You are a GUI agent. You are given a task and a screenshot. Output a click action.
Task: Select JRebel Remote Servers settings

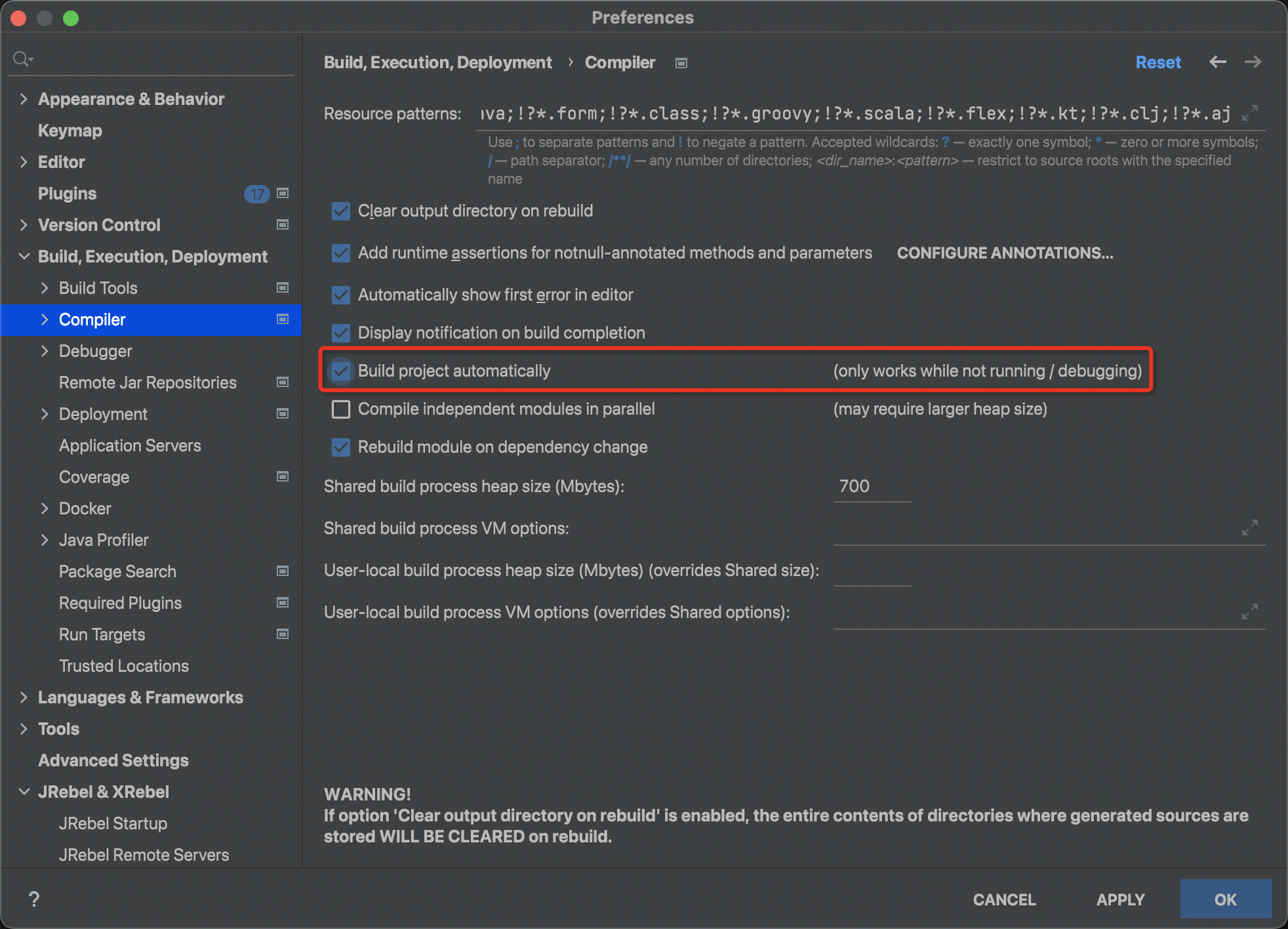coord(144,855)
